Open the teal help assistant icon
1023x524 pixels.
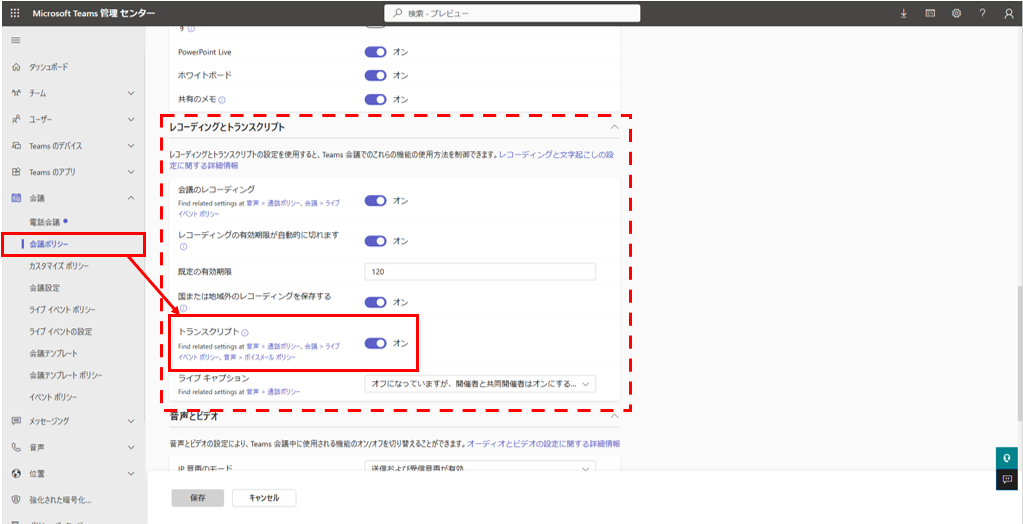[1008, 458]
